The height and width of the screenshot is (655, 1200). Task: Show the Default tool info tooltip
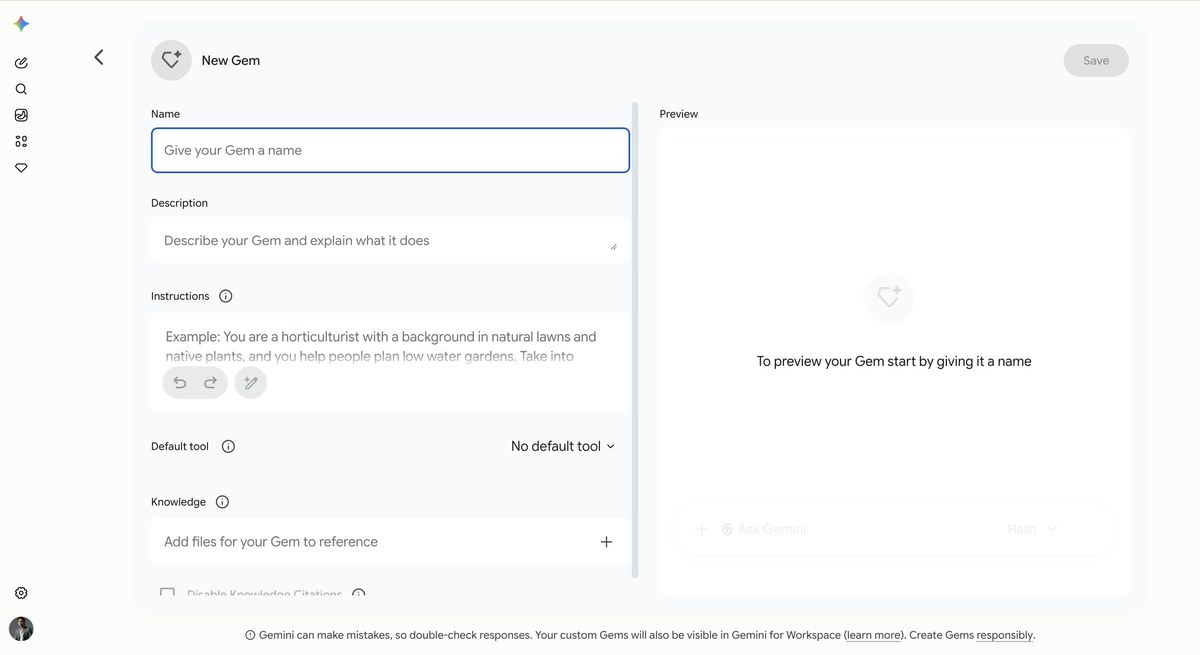pyautogui.click(x=228, y=446)
